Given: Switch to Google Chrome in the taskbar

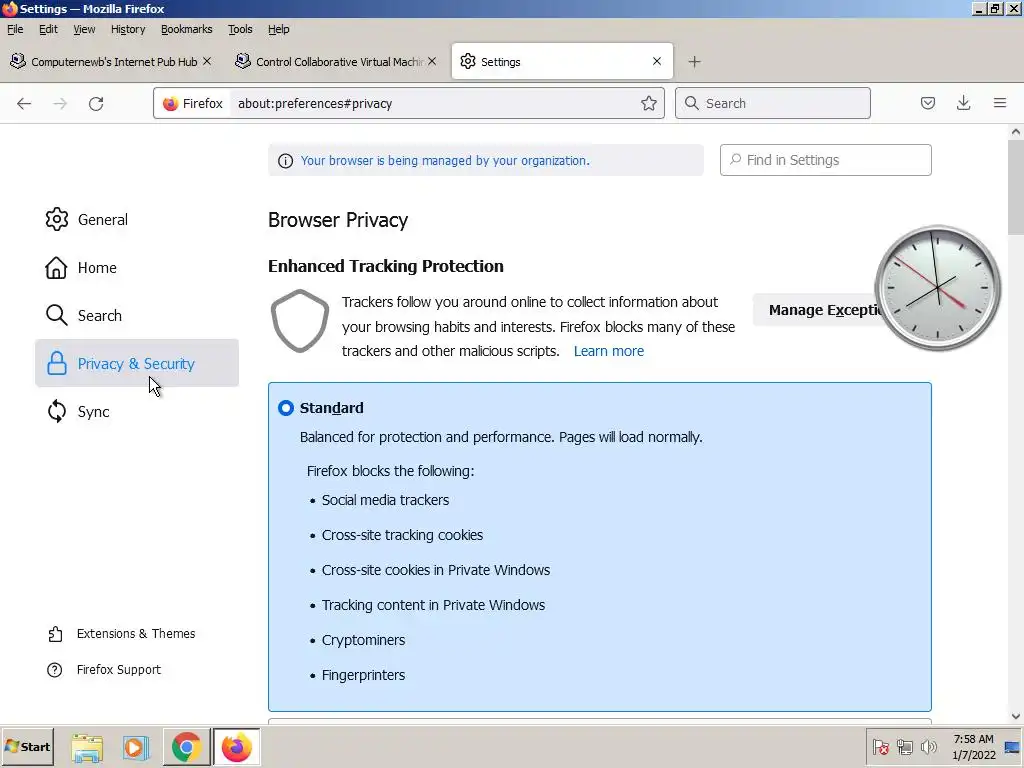Looking at the screenshot, I should (186, 747).
